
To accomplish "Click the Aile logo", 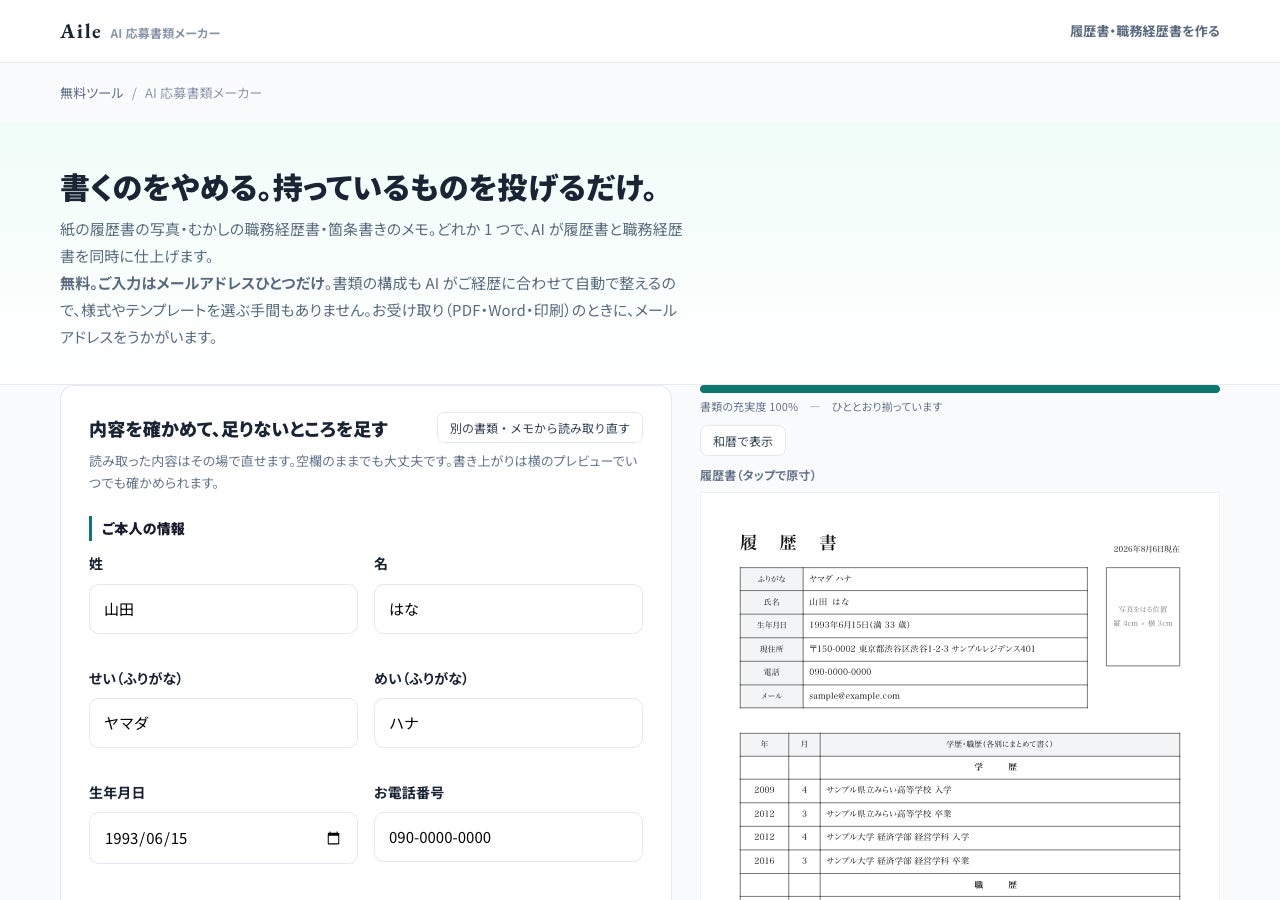I will click(x=80, y=31).
